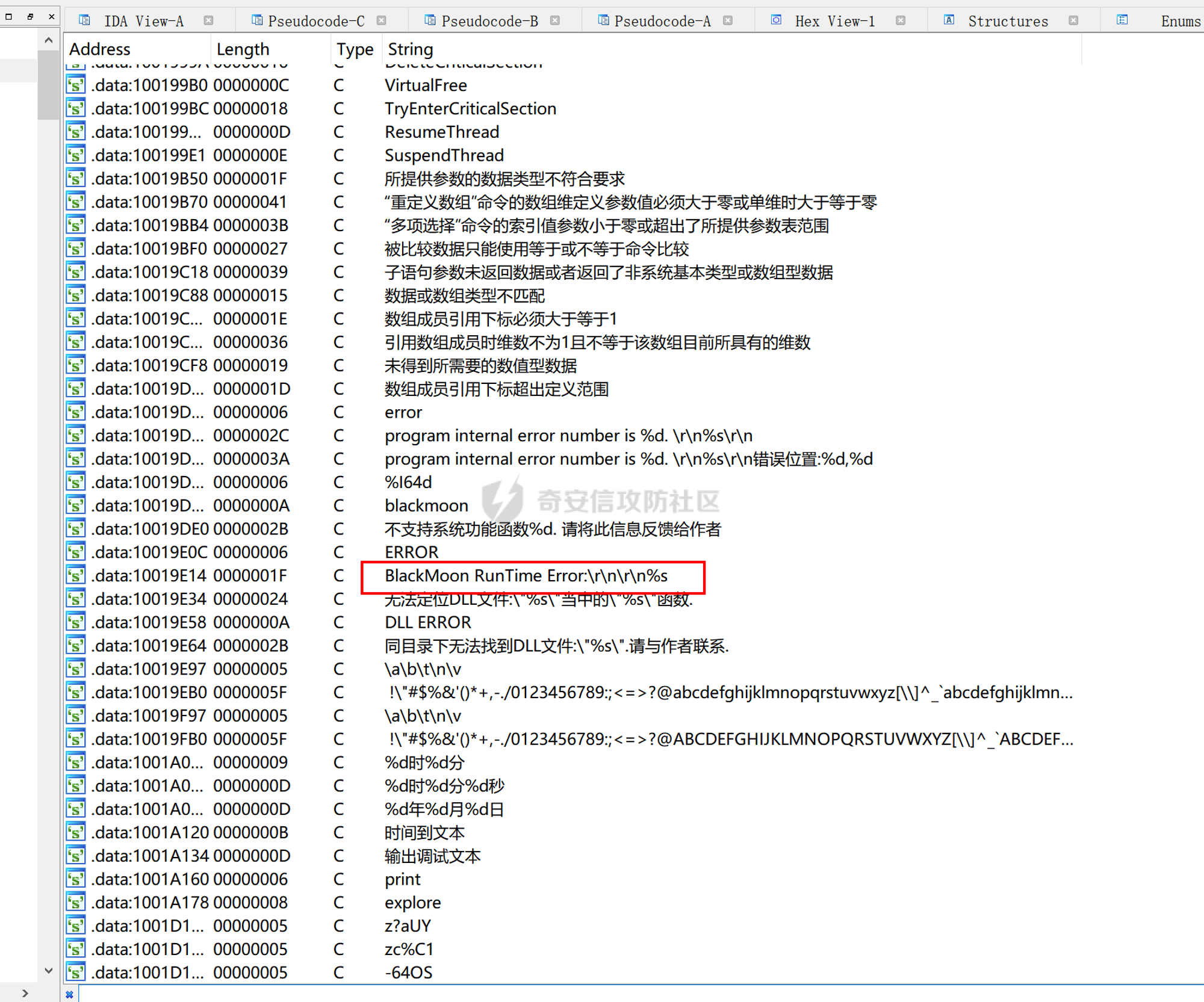Click the IDA View-A tab icon
Viewport: 1204px width, 1002px height.
click(85, 20)
